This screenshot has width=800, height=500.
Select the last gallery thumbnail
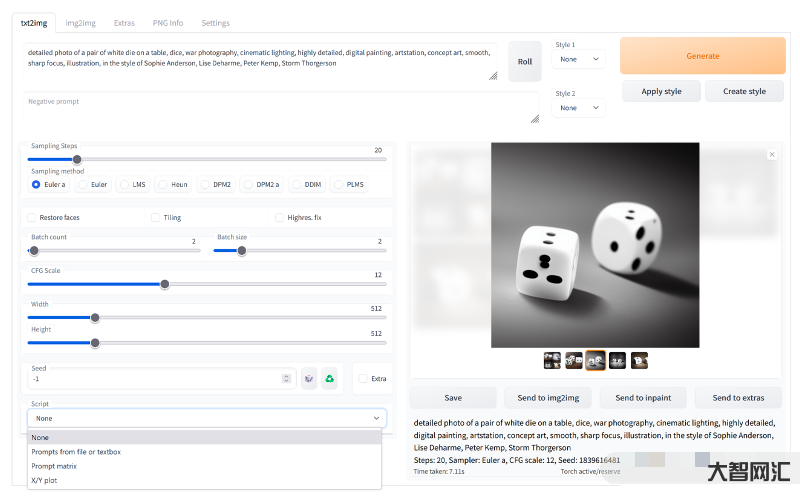(639, 360)
